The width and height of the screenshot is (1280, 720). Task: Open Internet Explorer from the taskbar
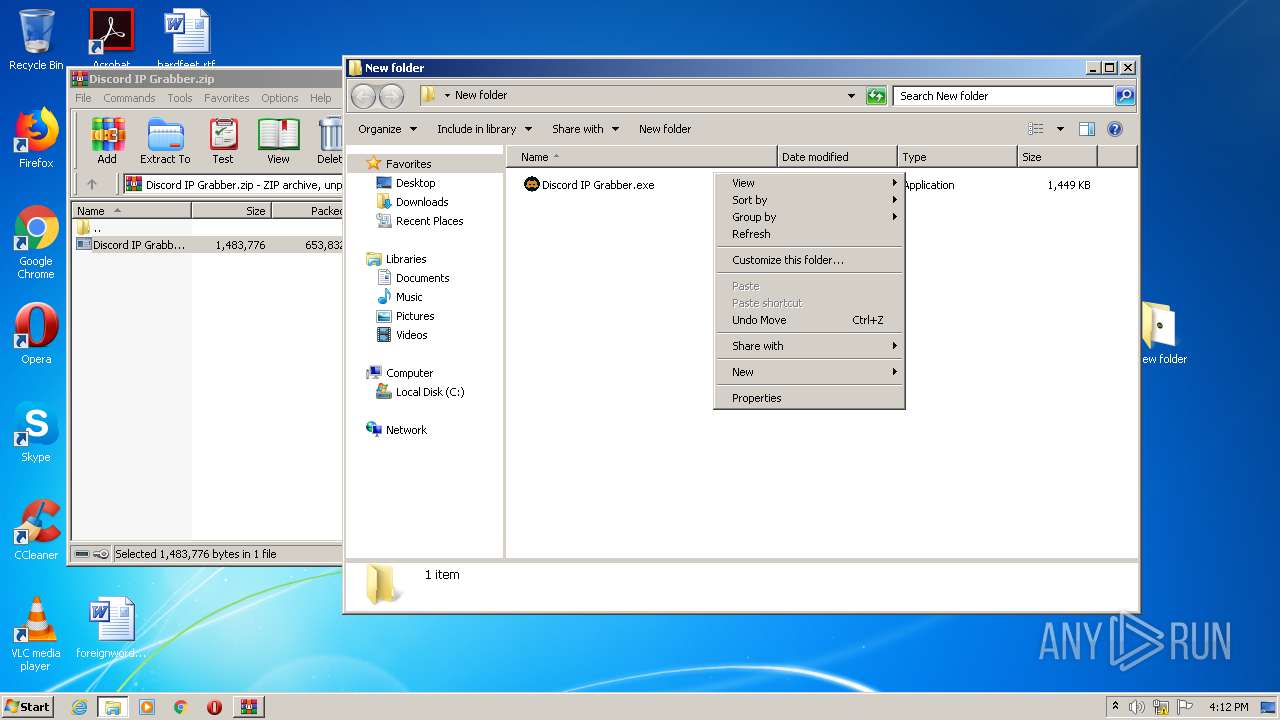tap(79, 707)
